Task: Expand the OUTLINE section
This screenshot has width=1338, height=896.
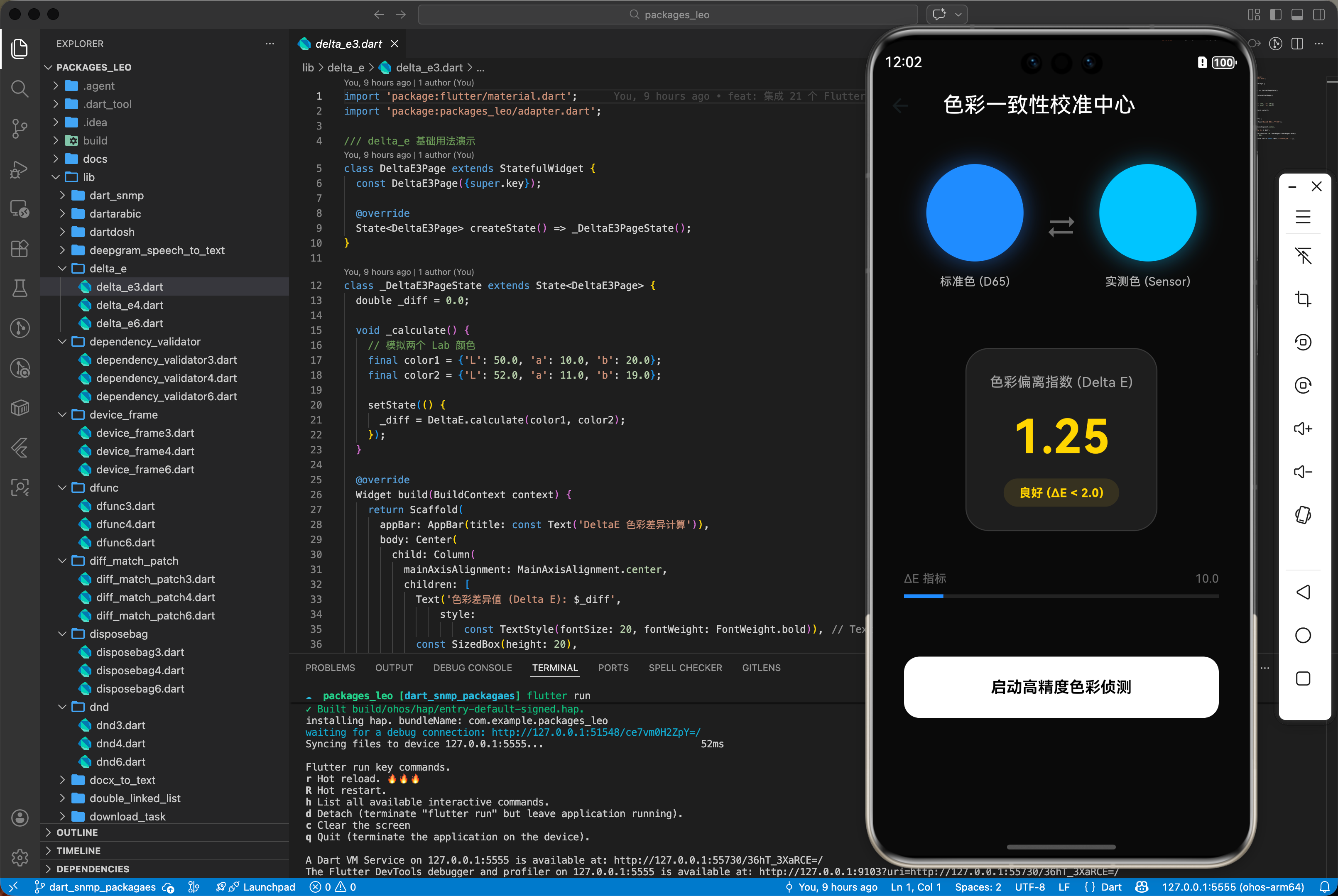Action: click(76, 832)
